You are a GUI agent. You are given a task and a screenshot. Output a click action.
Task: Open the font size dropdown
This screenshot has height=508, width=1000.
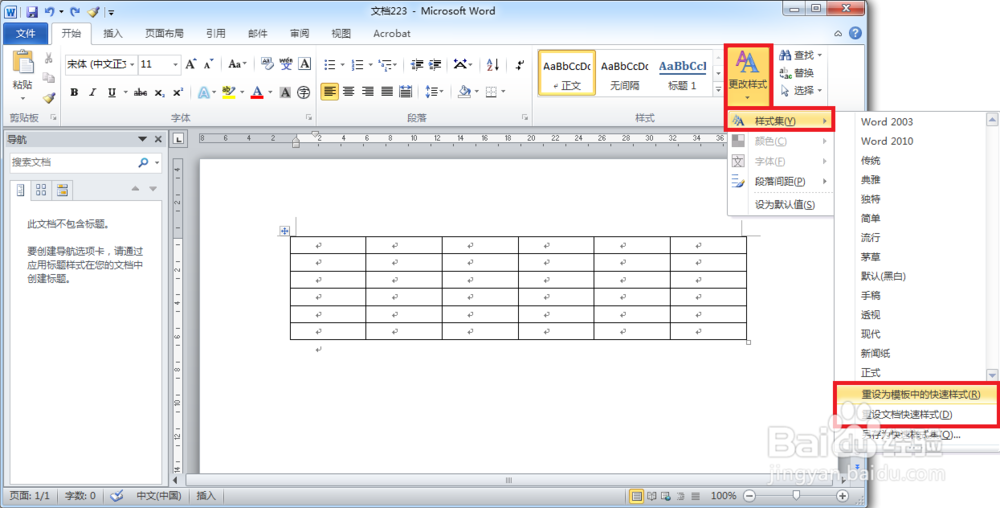tap(176, 64)
